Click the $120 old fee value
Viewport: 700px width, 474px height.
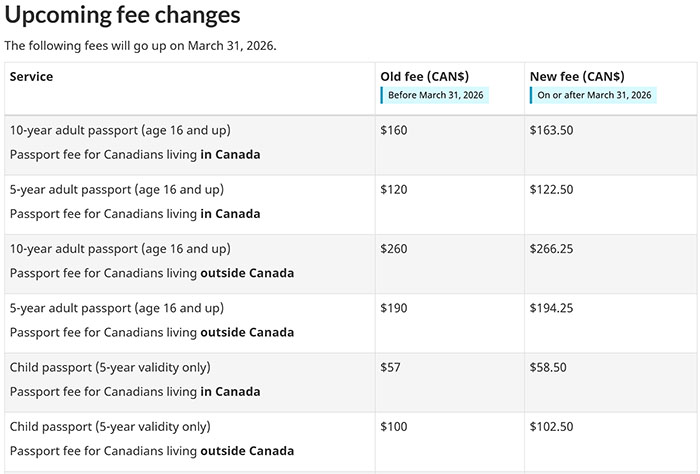(394, 190)
